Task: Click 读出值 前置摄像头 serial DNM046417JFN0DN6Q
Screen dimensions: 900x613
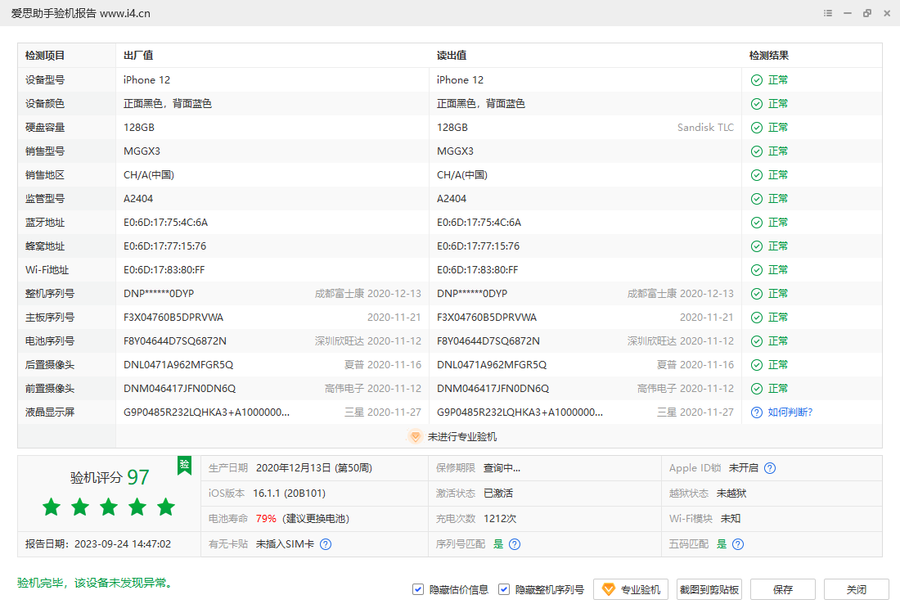Action: pos(492,389)
